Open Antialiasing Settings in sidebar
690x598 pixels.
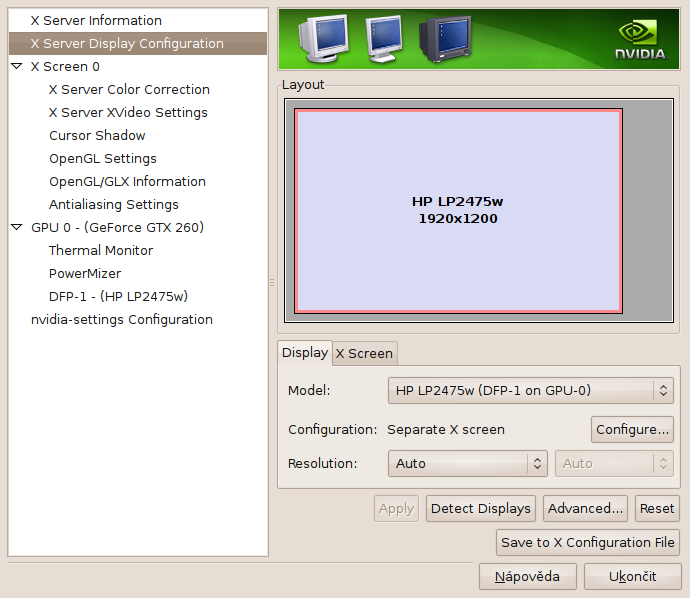114,204
